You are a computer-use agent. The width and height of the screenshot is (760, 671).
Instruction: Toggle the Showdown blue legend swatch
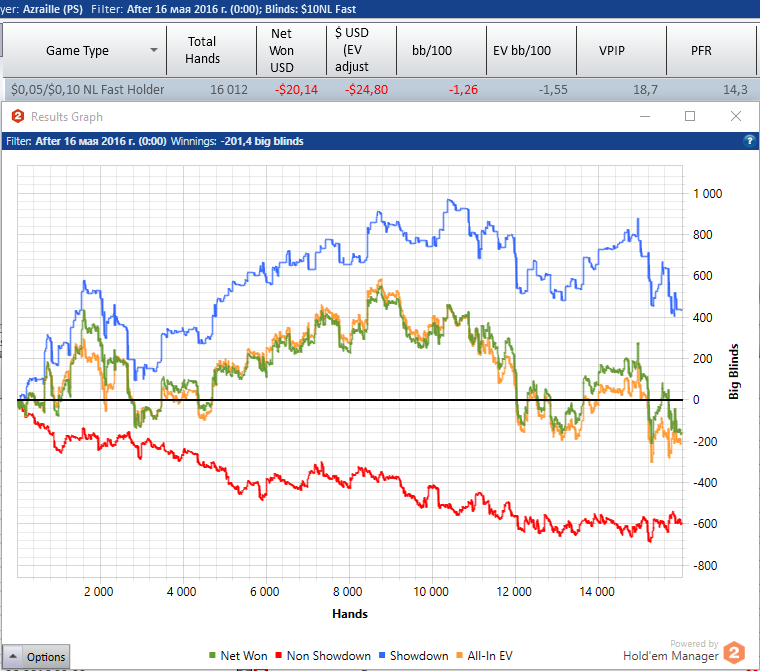381,655
